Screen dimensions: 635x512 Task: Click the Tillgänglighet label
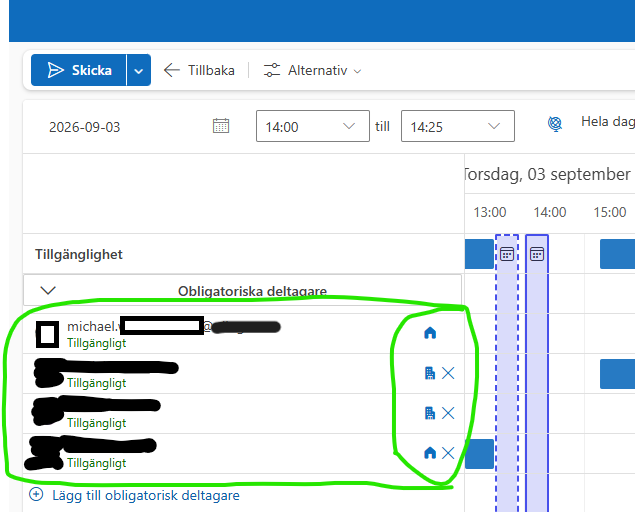click(79, 254)
